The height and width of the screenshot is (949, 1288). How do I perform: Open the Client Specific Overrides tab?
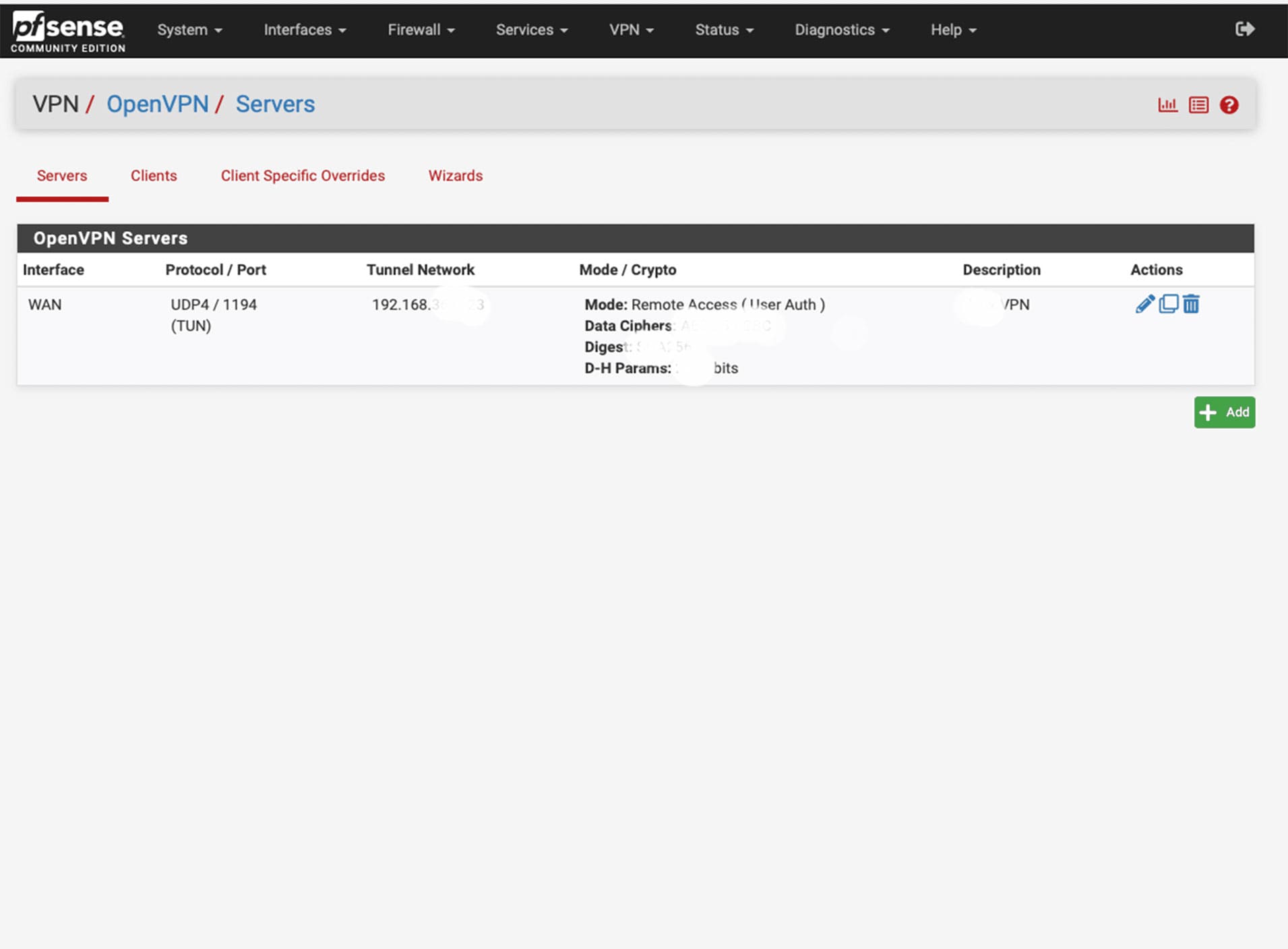click(x=303, y=176)
